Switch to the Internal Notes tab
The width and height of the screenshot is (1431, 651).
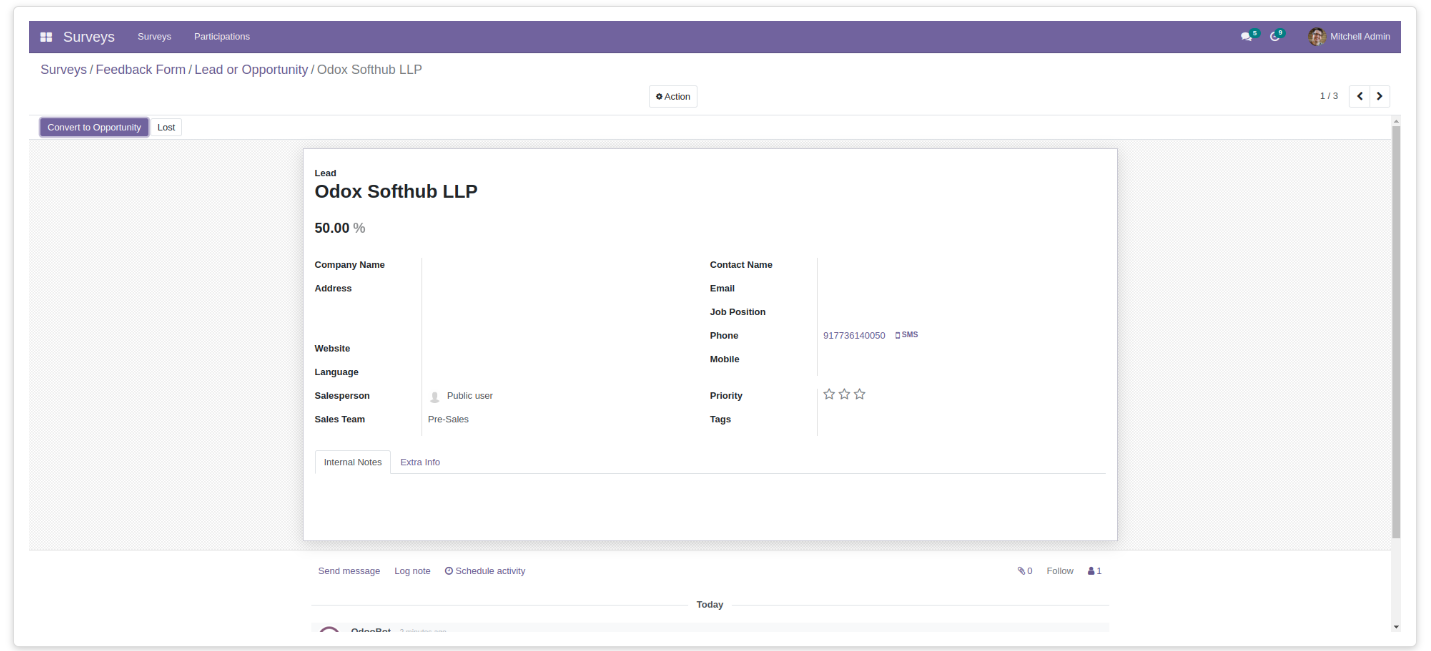pyautogui.click(x=353, y=462)
